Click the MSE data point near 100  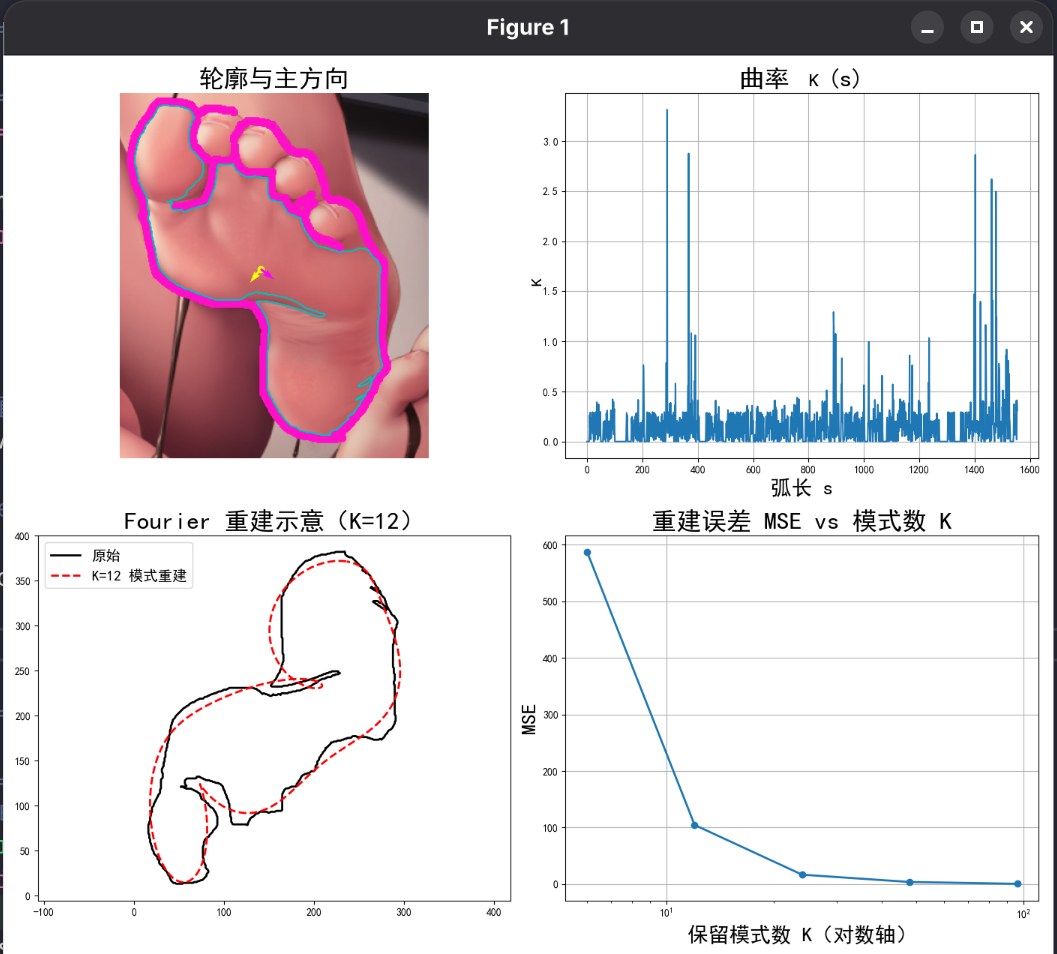point(694,825)
